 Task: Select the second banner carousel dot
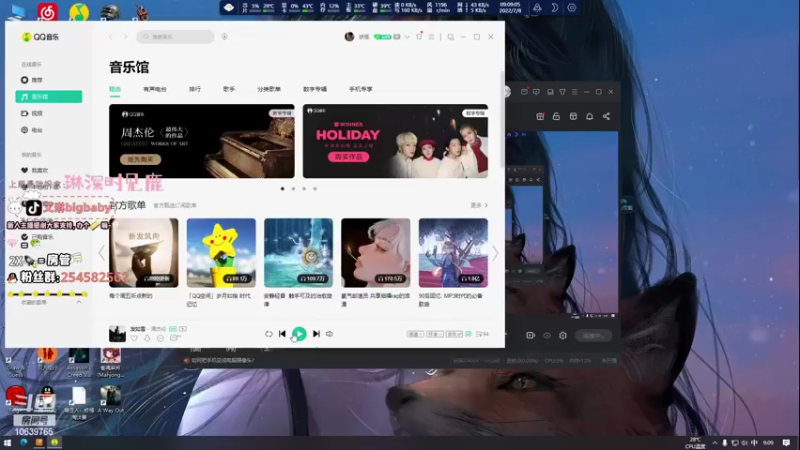293,189
